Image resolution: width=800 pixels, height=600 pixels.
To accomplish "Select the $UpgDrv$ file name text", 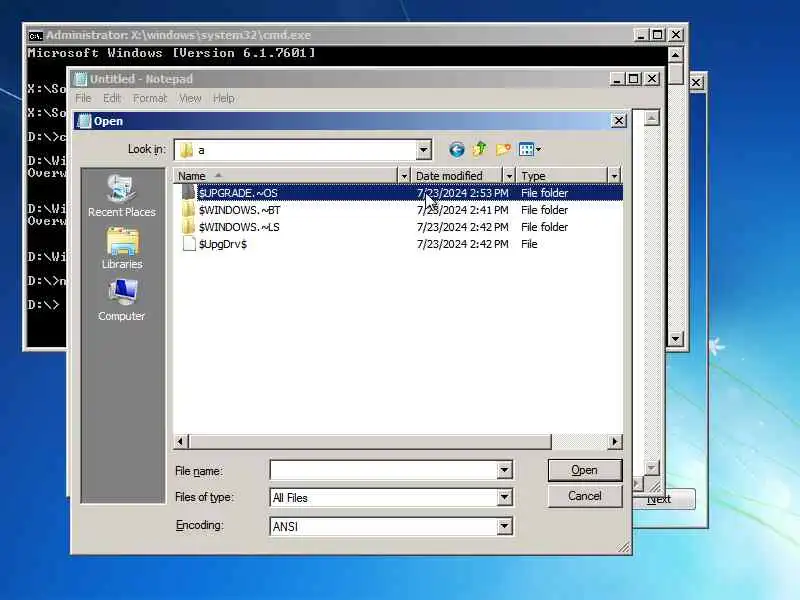I will [x=223, y=244].
